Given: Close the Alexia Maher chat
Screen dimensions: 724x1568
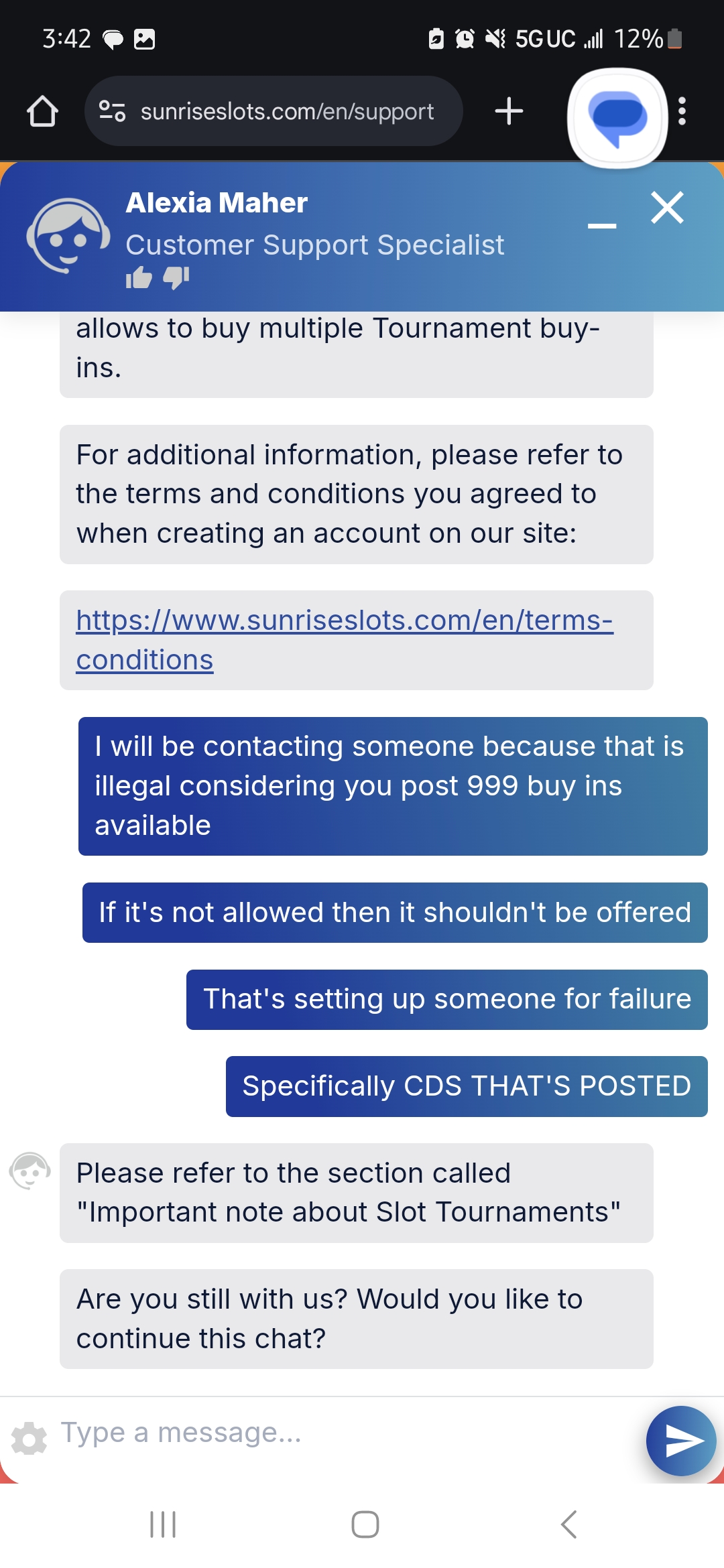Looking at the screenshot, I should point(667,207).
